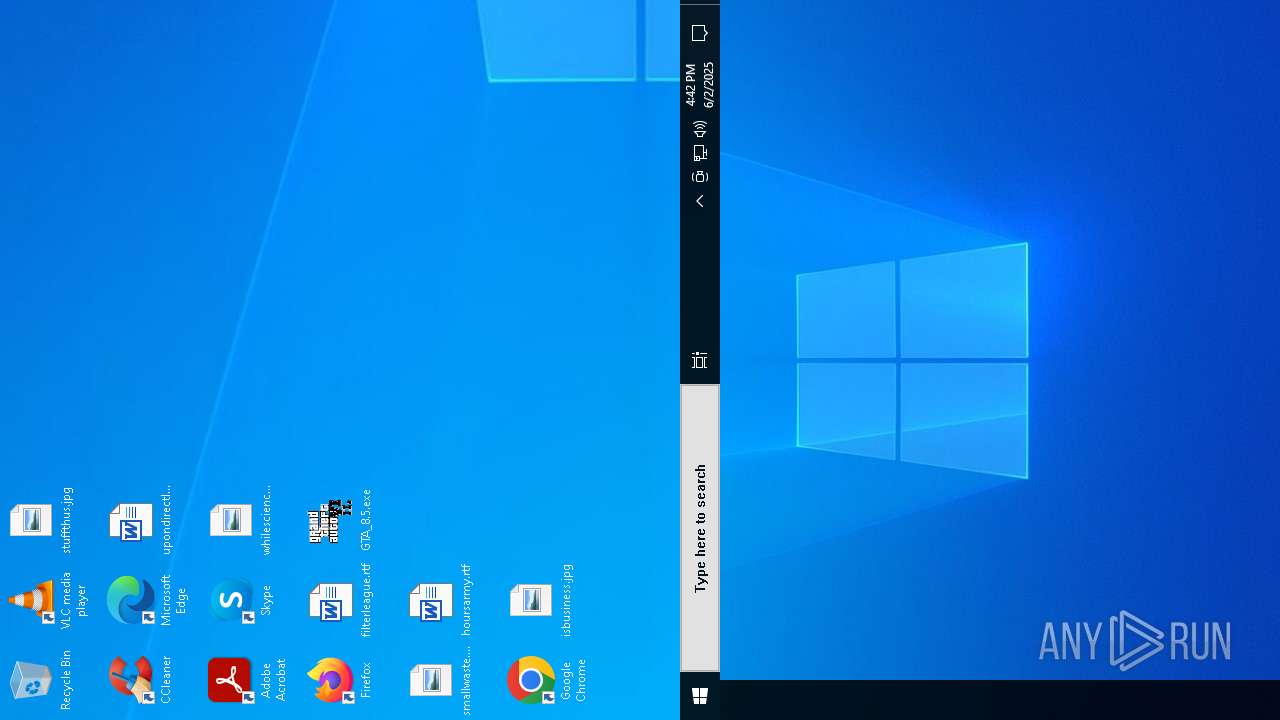Expand the hidden tray icons chevron
The height and width of the screenshot is (720, 1280).
(700, 201)
